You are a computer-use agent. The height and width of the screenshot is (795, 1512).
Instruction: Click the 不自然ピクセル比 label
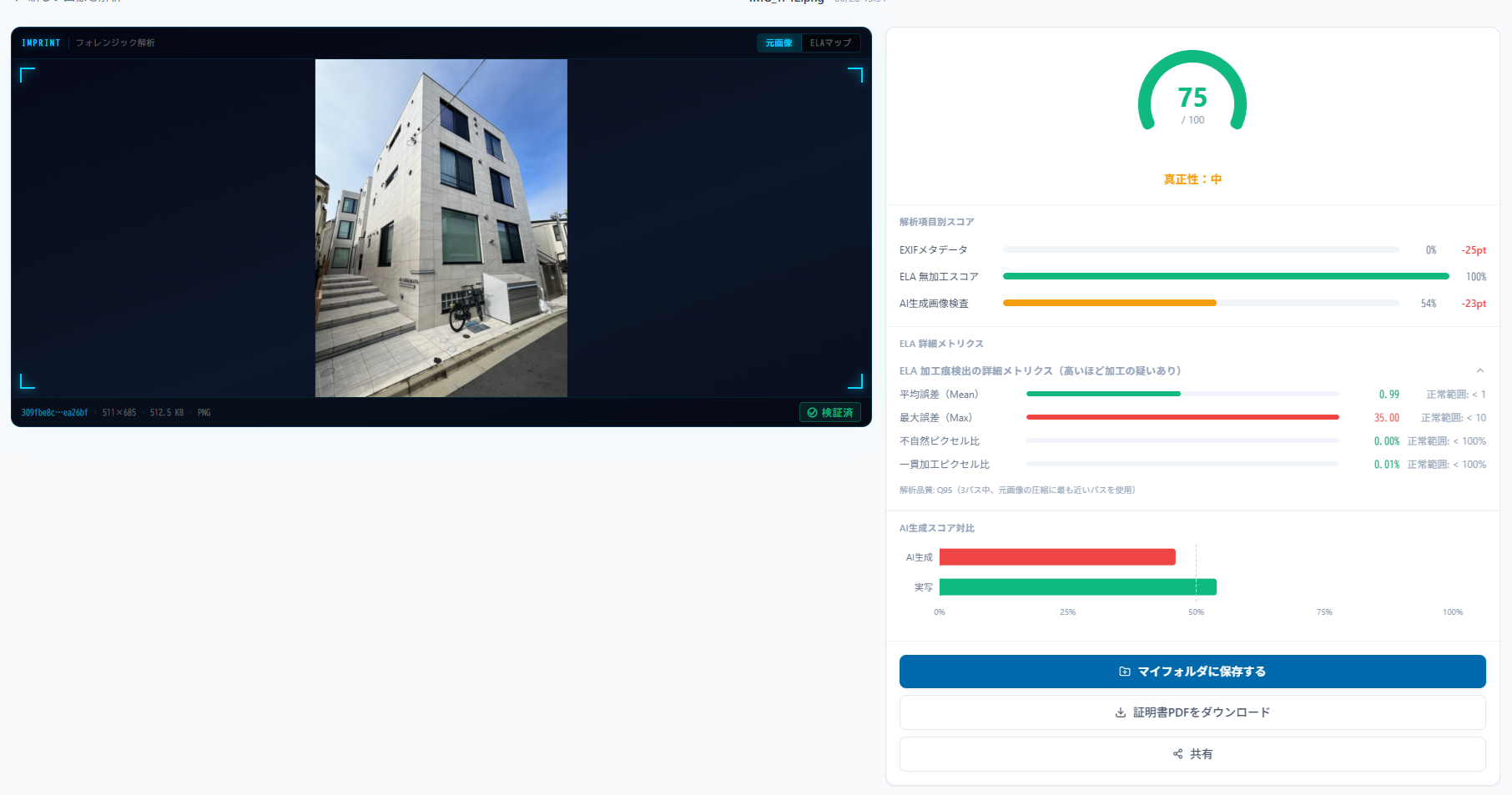(x=940, y=441)
